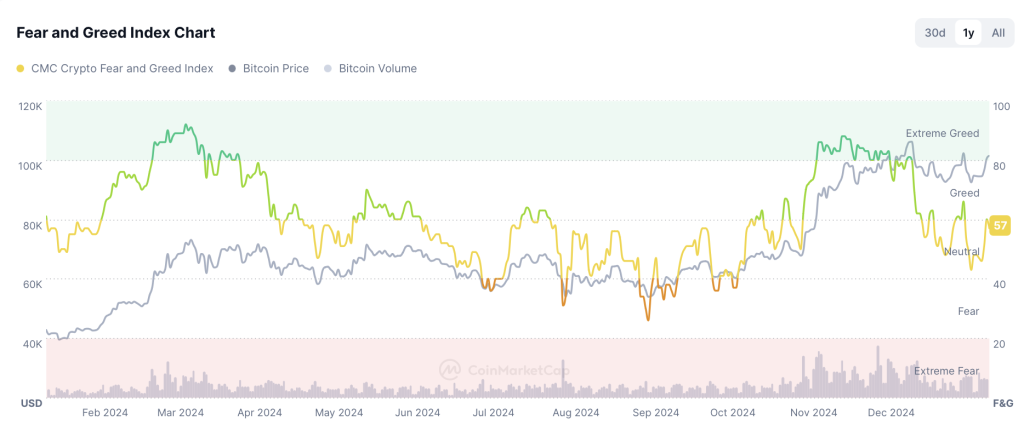Click the May 2024 date label
Screen dimensions: 1024x437
point(339,413)
